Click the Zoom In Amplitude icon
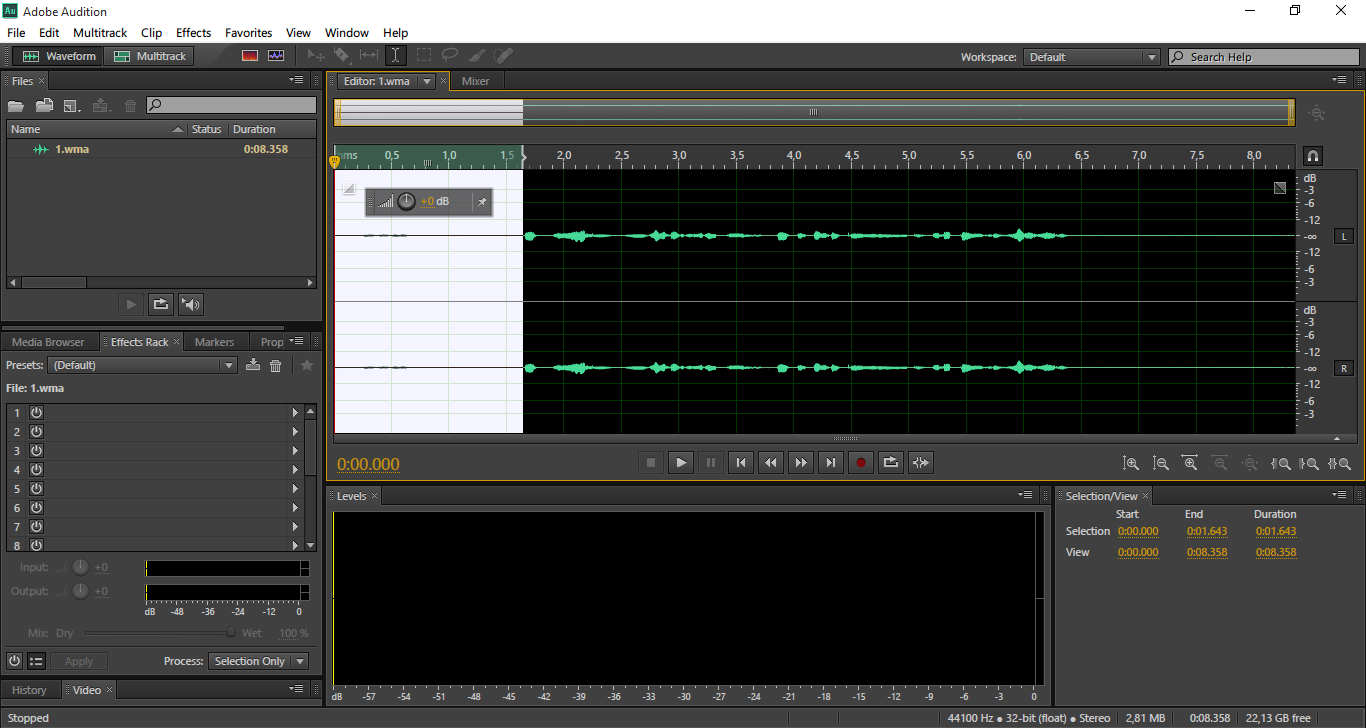The height and width of the screenshot is (728, 1366). pyautogui.click(x=1131, y=463)
